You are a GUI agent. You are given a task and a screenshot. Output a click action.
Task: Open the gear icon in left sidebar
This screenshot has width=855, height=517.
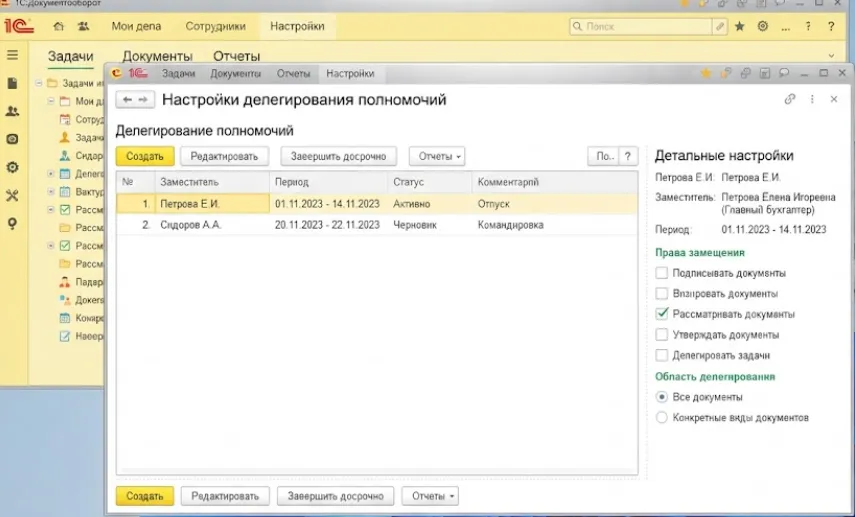tap(12, 167)
